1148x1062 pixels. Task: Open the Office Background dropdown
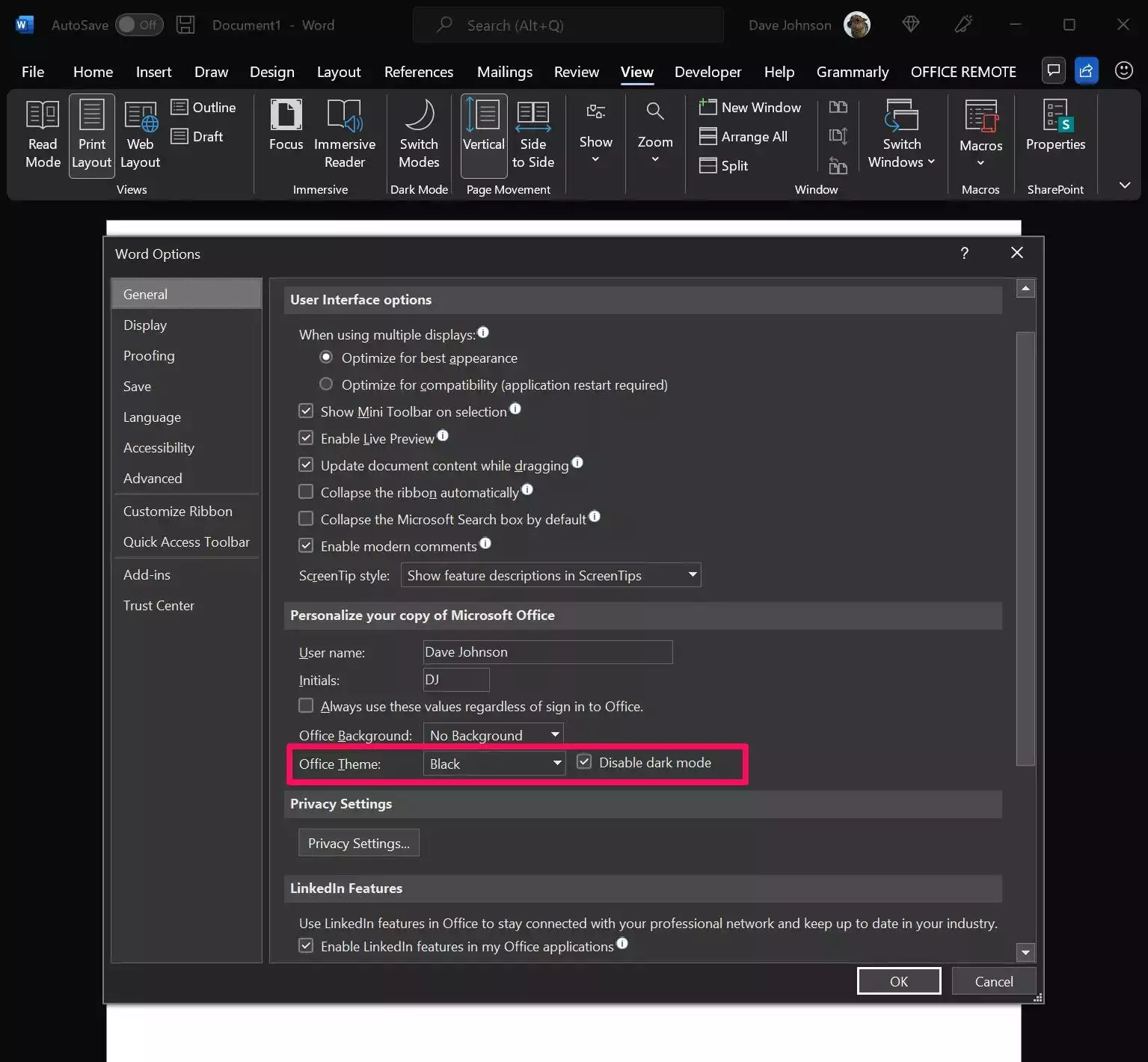(494, 735)
